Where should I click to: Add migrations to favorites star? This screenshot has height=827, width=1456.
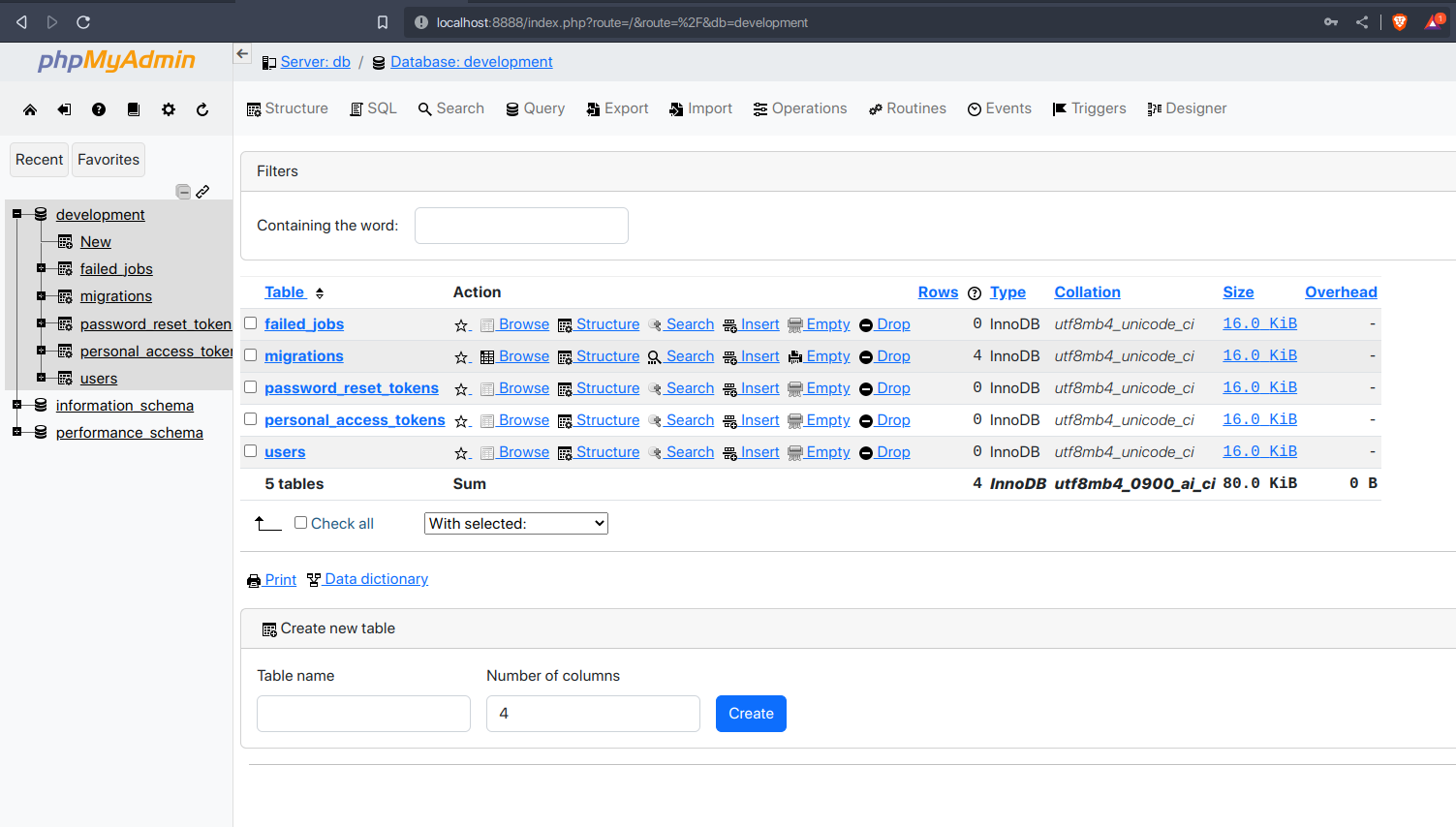462,357
